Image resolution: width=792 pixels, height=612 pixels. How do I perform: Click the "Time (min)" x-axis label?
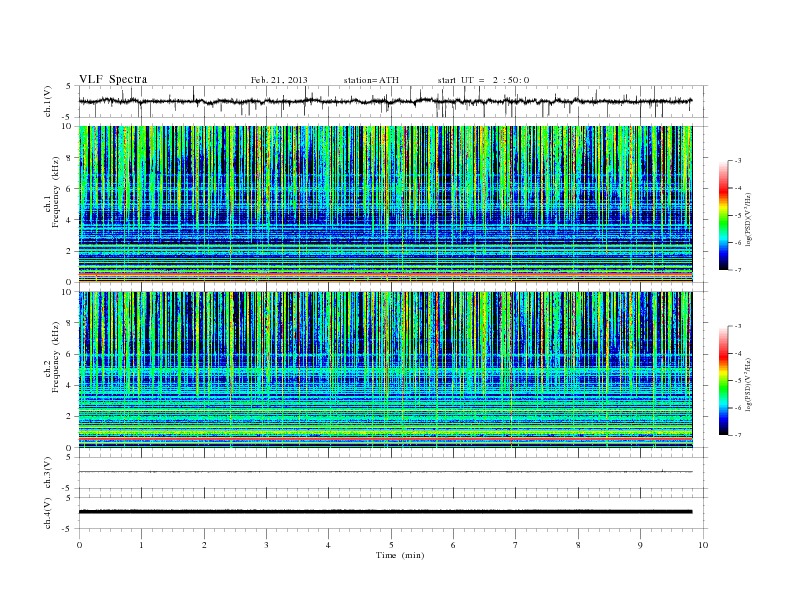click(400, 555)
